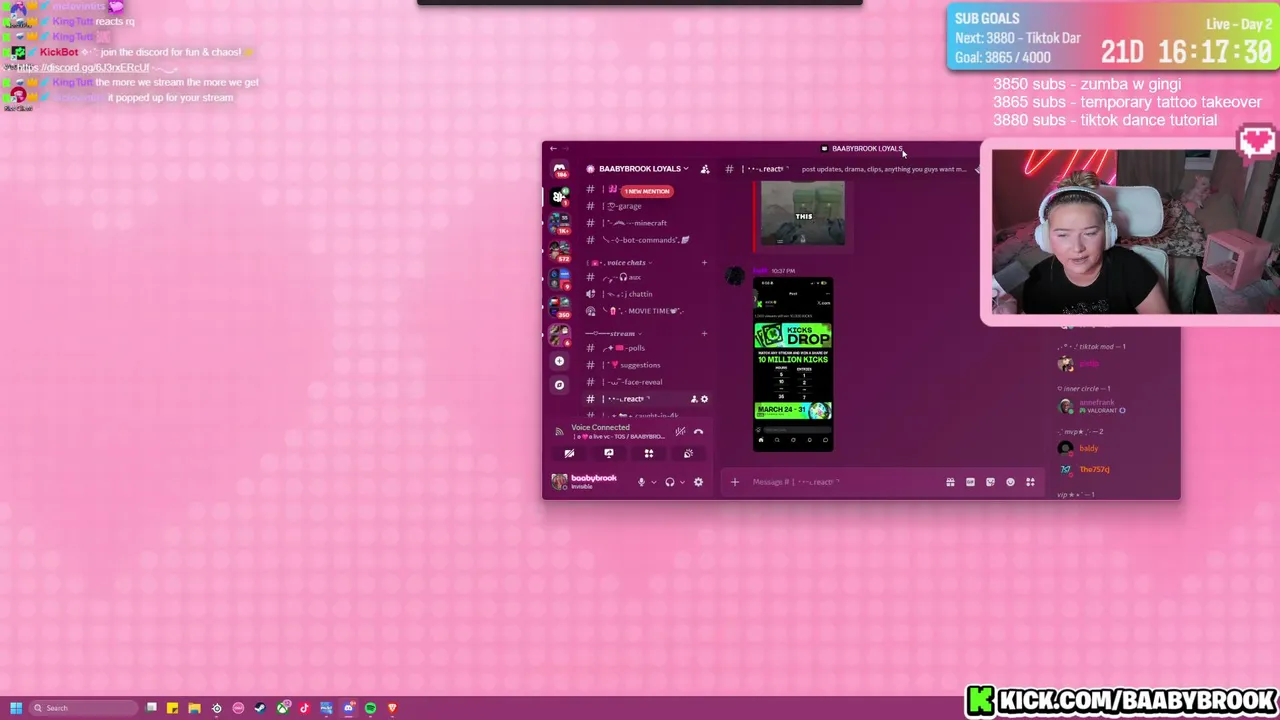The width and height of the screenshot is (1280, 720).
Task: Open the THIS video thumbnail
Action: 804,214
